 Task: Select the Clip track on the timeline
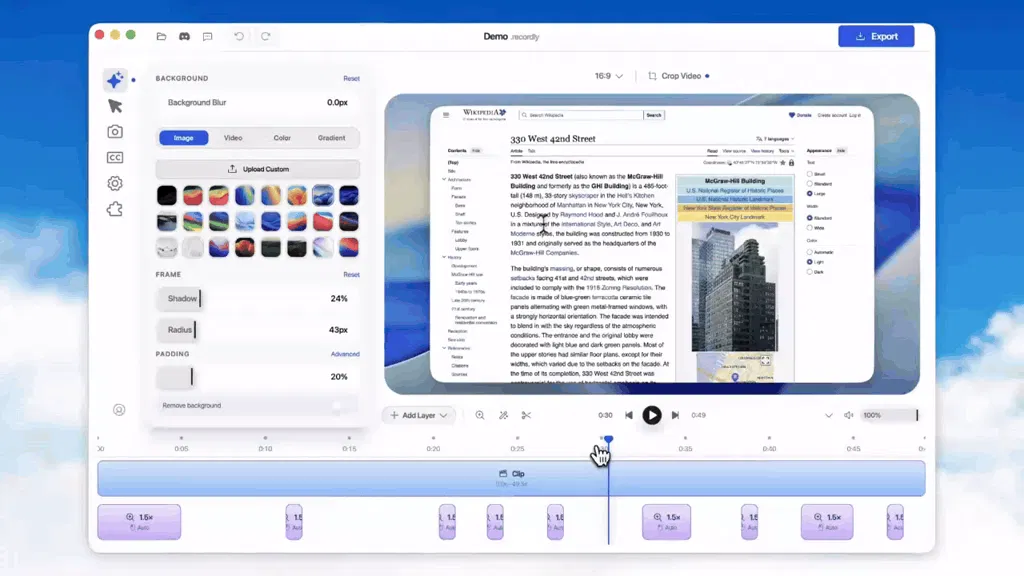tap(511, 478)
